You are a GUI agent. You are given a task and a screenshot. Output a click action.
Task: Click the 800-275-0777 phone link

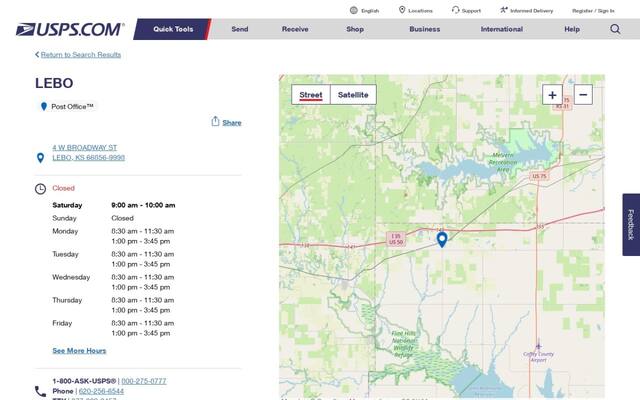coord(144,381)
